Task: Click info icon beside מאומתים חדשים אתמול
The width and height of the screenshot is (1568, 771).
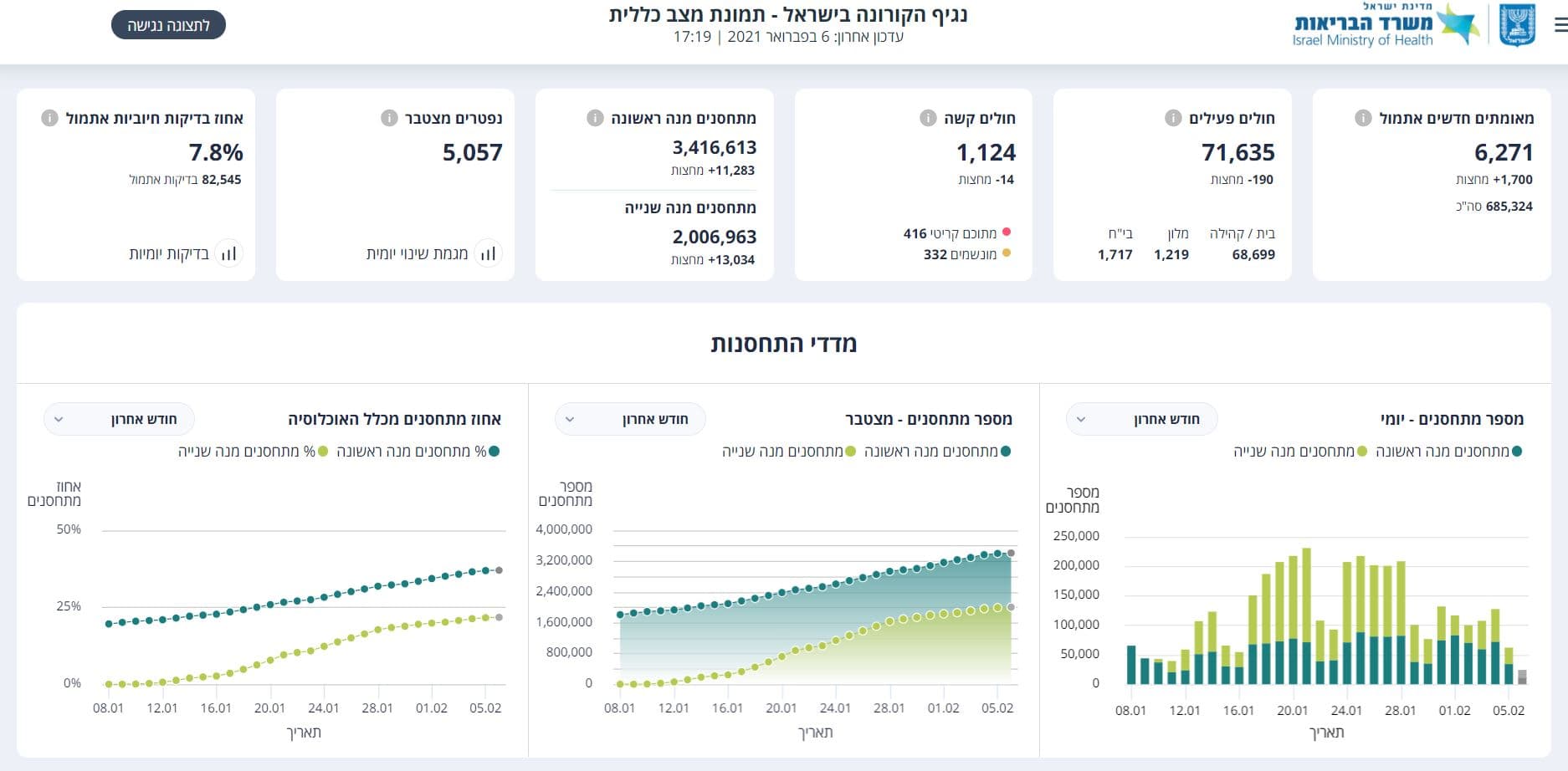Action: [1363, 118]
